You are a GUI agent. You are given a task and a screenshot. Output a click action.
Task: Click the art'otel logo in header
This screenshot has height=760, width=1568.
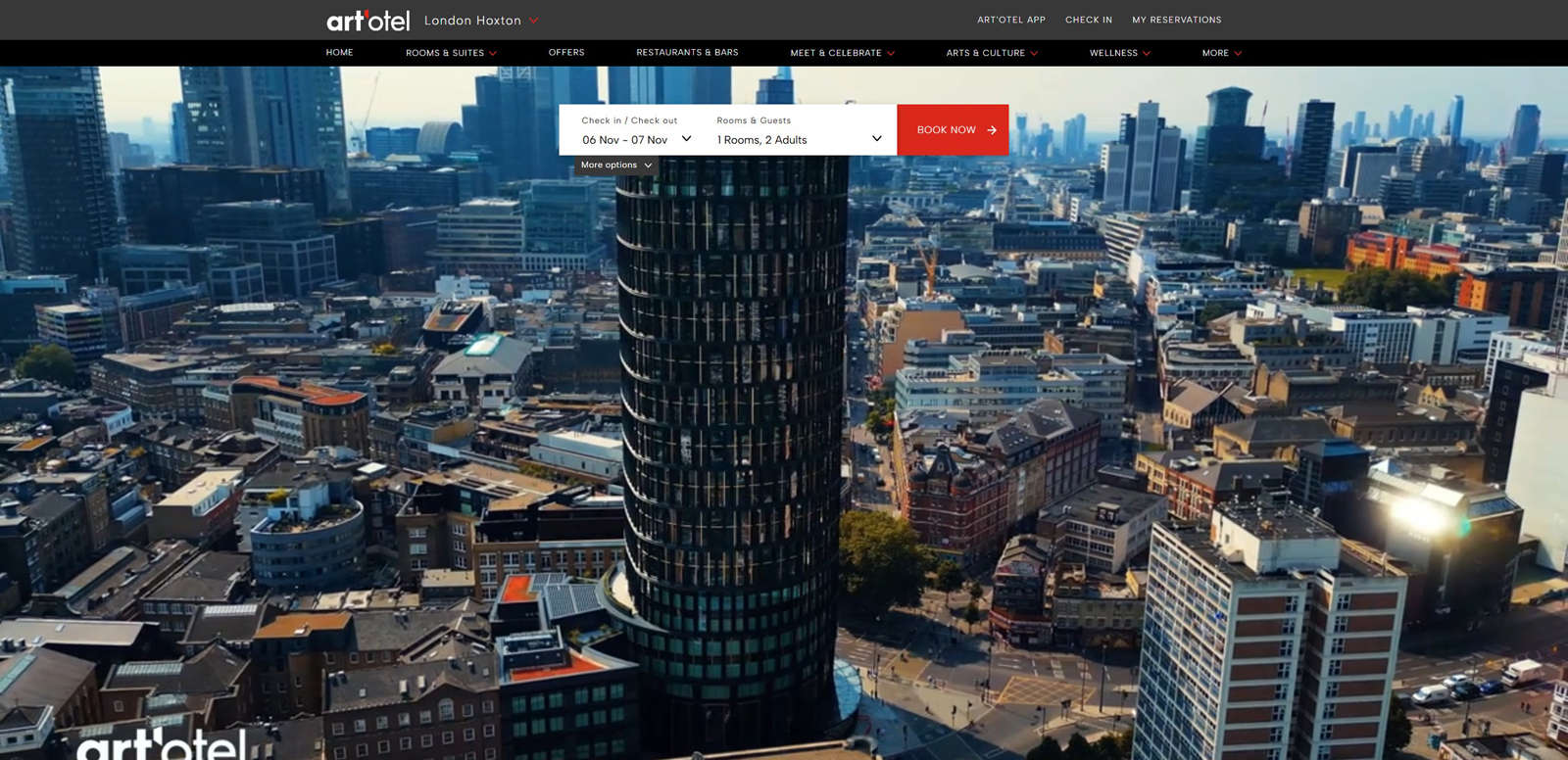click(x=367, y=21)
